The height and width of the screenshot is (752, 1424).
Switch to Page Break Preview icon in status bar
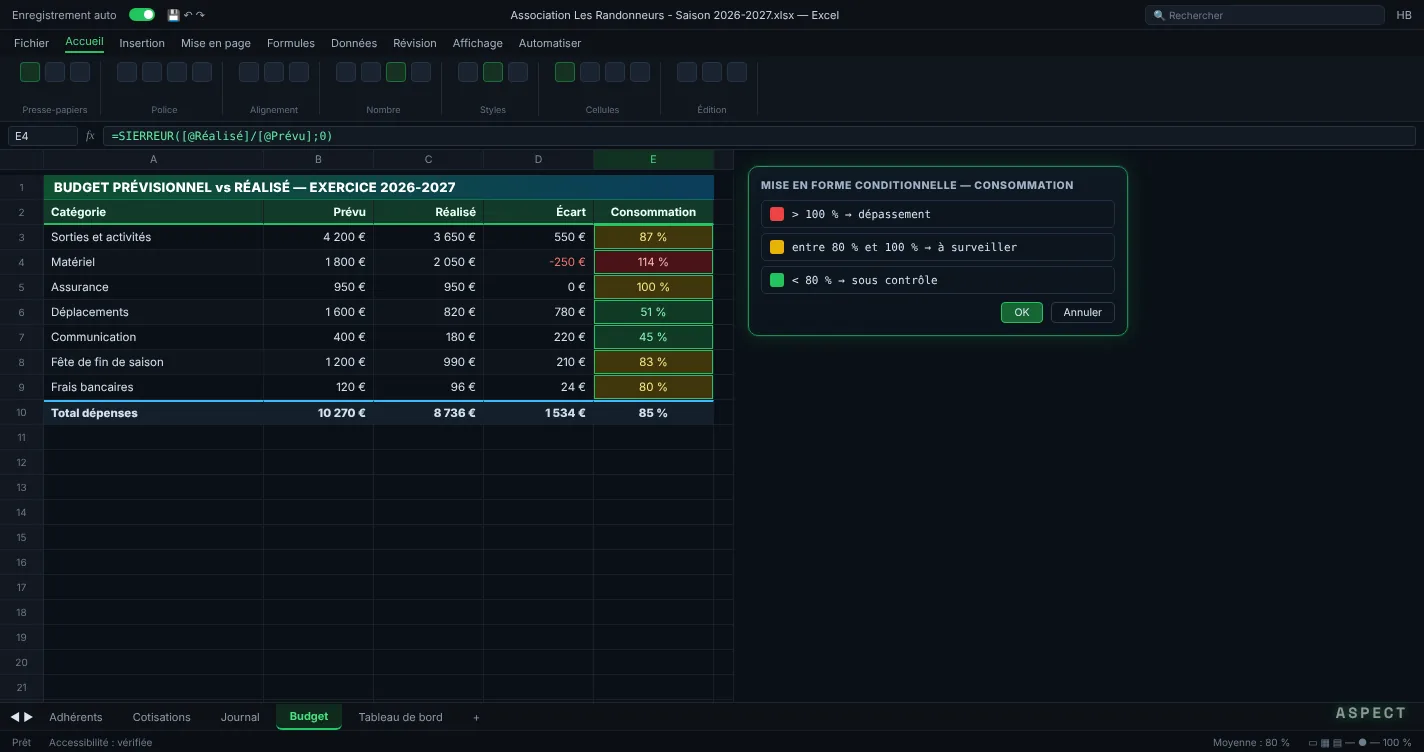[1337, 743]
